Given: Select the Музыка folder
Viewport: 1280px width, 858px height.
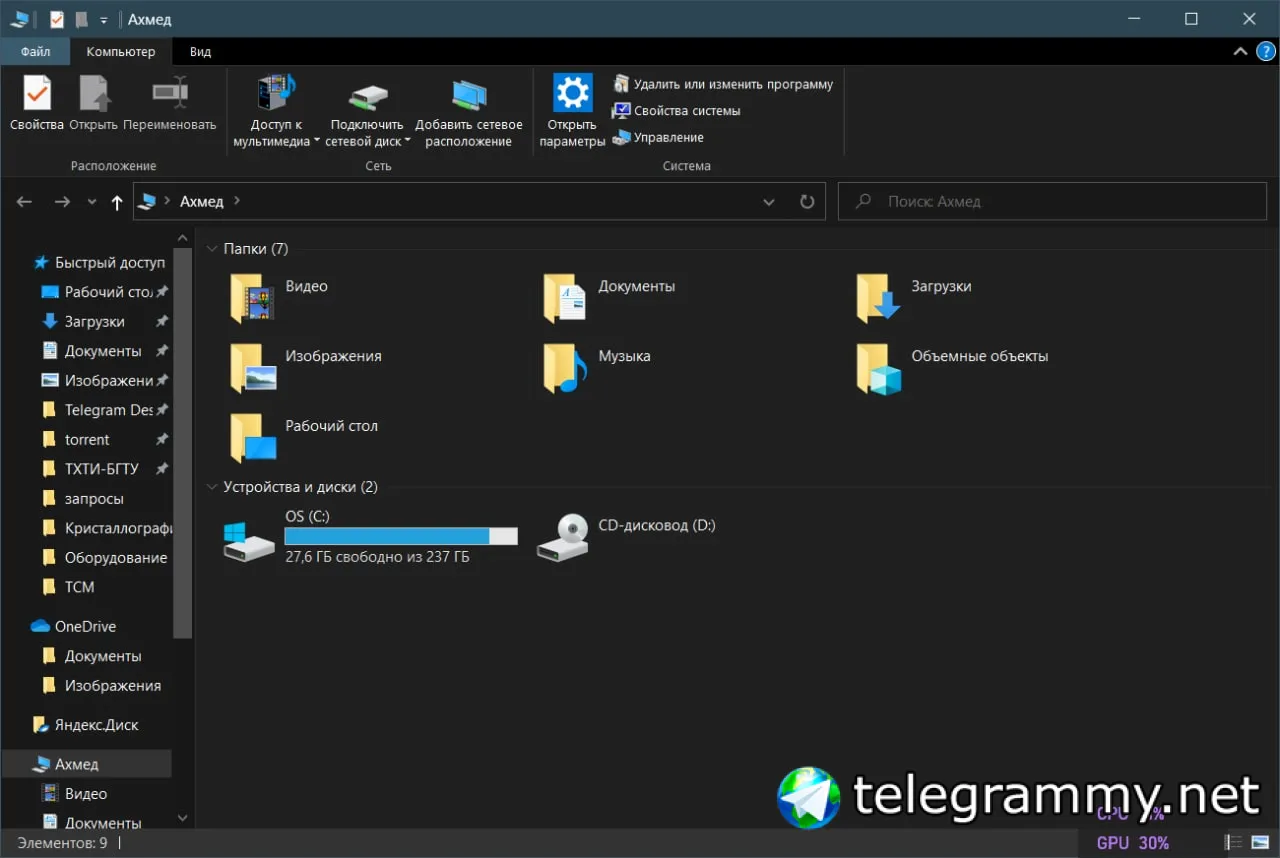Looking at the screenshot, I should coord(597,368).
